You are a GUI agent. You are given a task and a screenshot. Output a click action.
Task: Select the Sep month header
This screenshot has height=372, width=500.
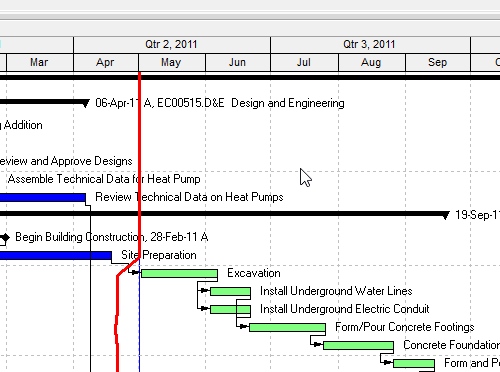click(x=438, y=62)
